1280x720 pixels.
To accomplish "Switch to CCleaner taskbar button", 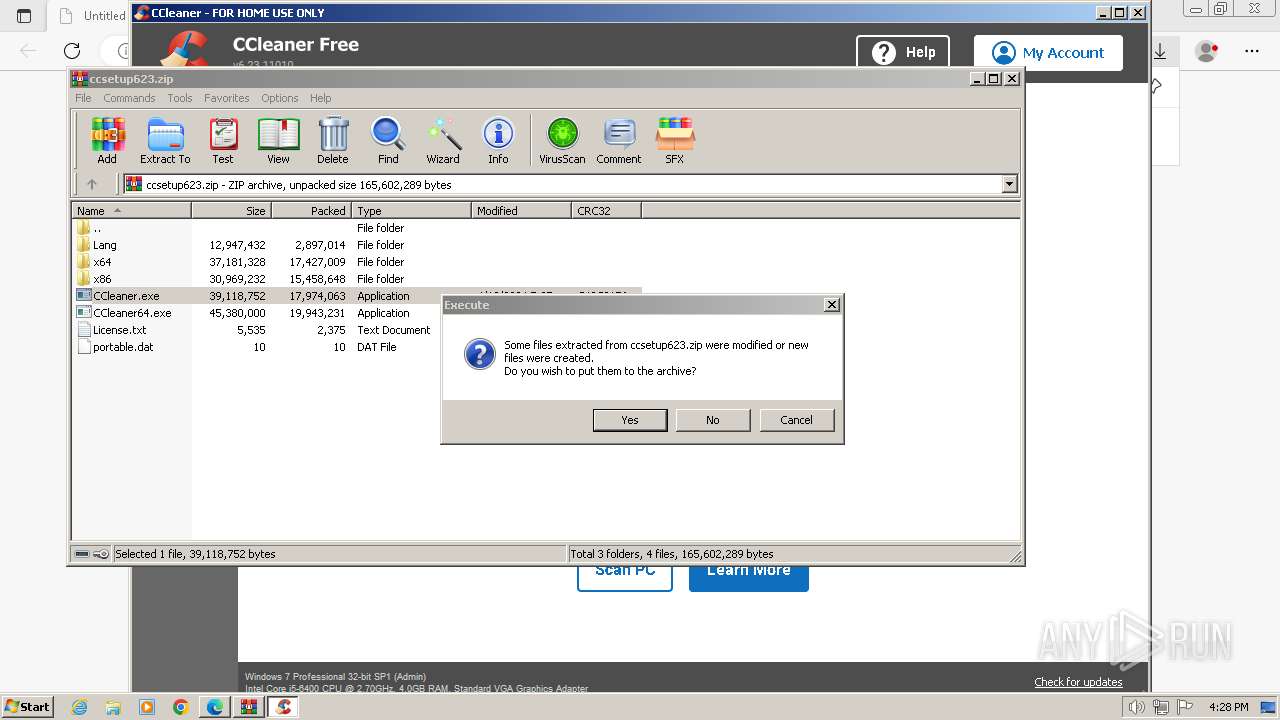I will (x=284, y=707).
